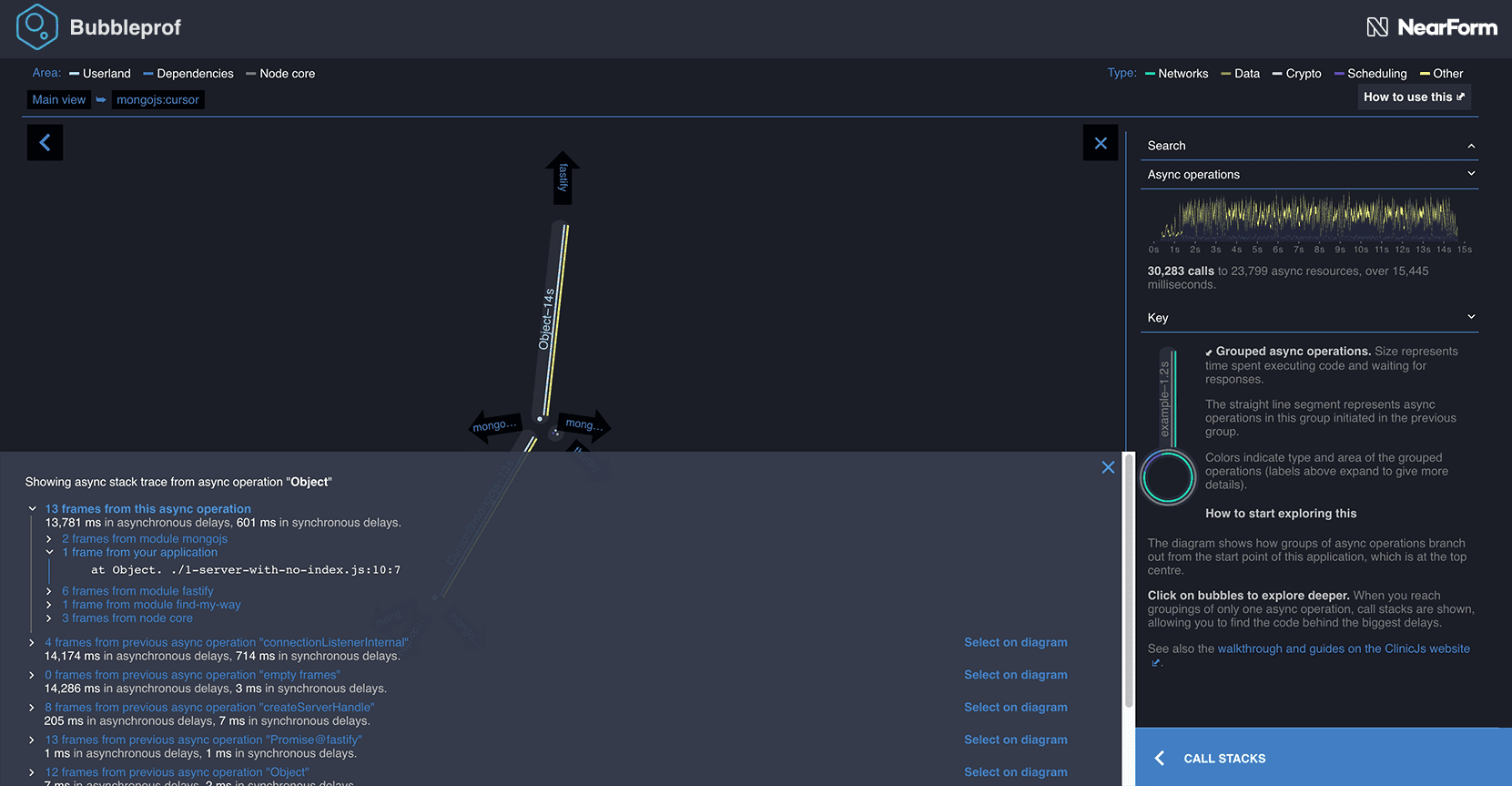Expand createServerHandle previous operation frames
The height and width of the screenshot is (786, 1512).
pyautogui.click(x=209, y=707)
